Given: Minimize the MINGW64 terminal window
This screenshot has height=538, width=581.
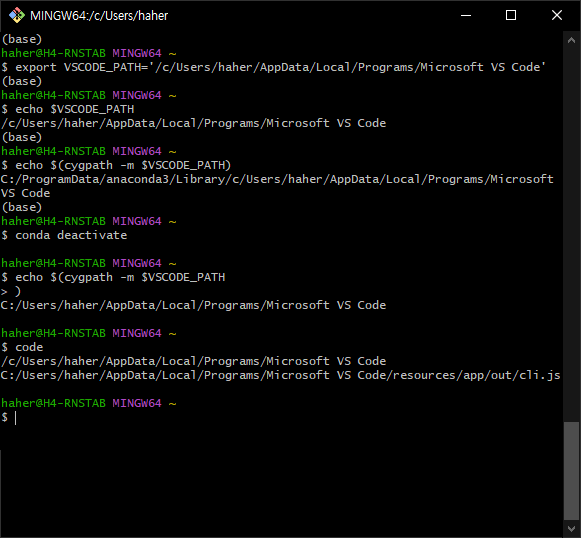Looking at the screenshot, I should pos(466,16).
